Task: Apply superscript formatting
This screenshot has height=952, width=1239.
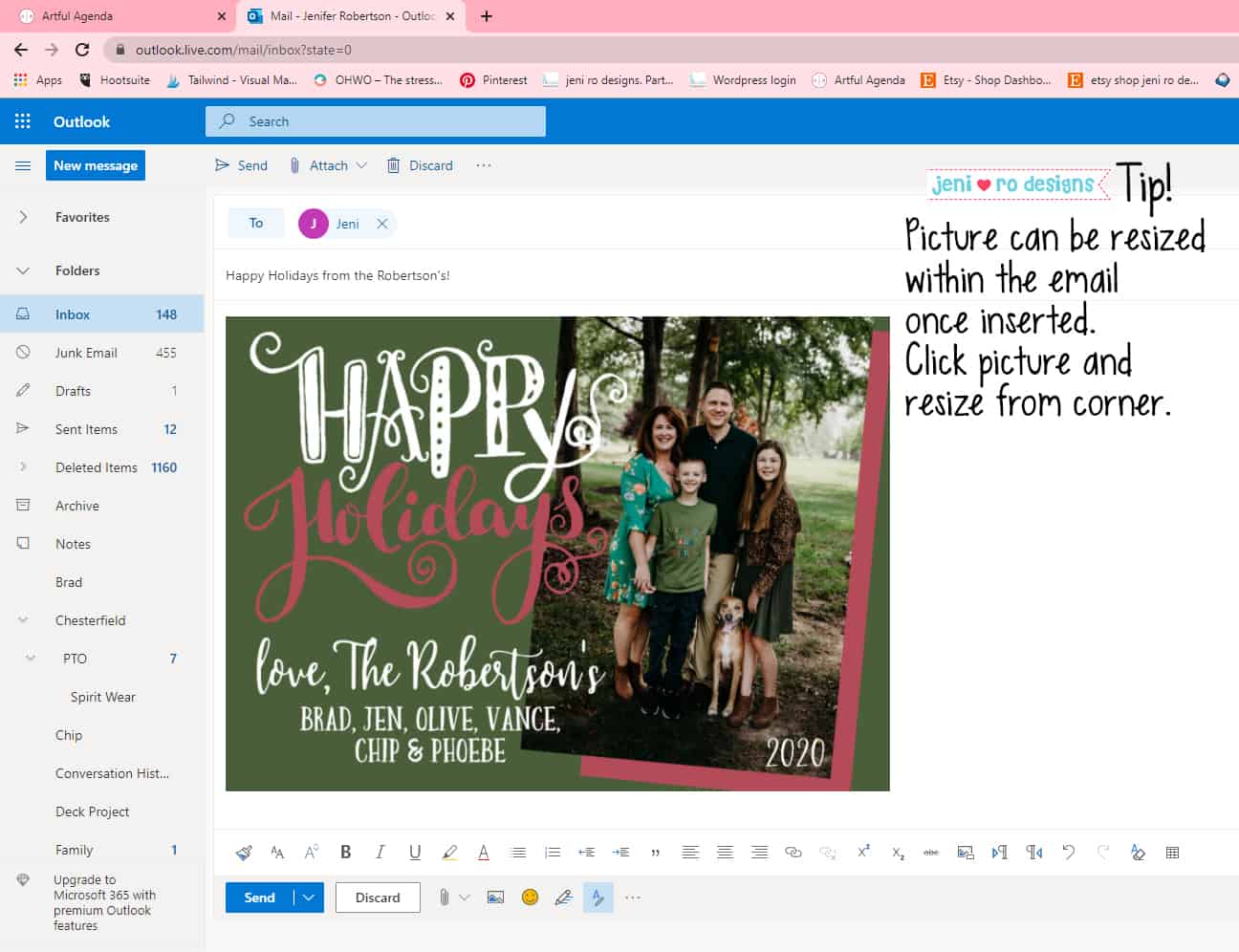Action: point(862,852)
